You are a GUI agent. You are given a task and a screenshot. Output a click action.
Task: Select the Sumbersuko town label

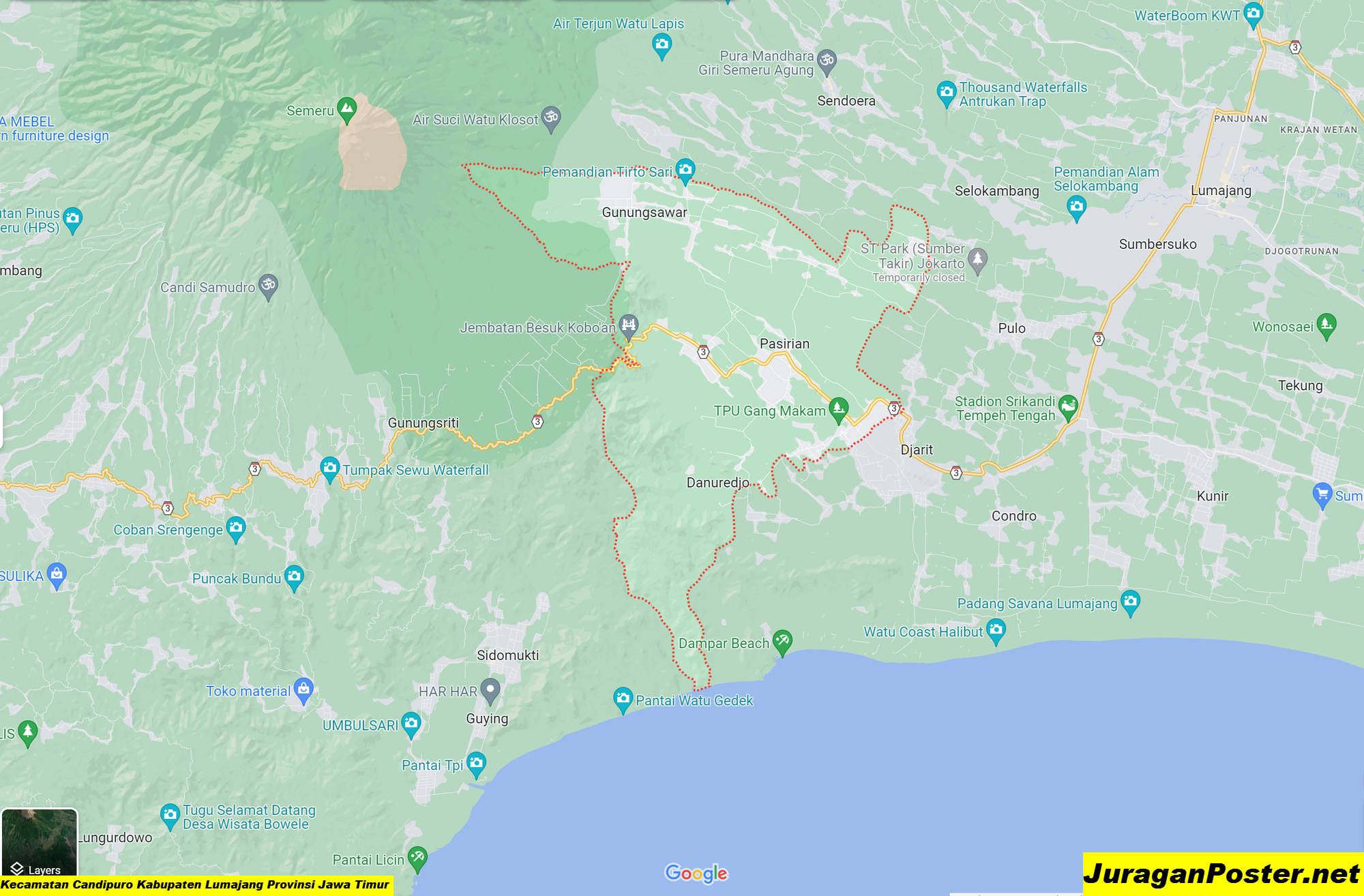coord(1157,244)
